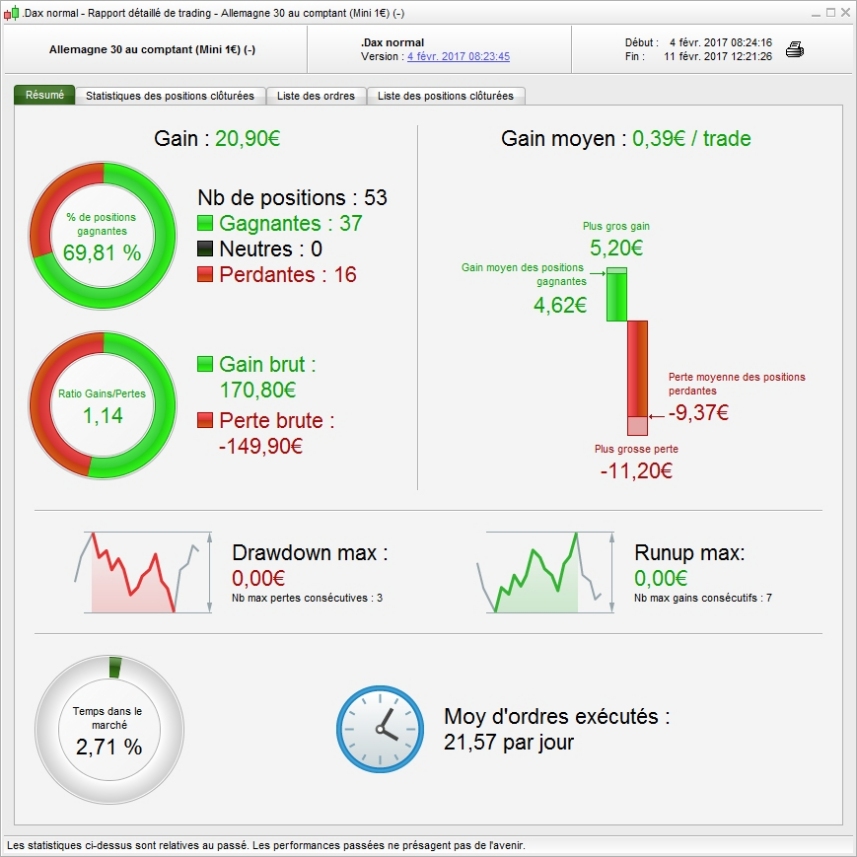Click the Drawdown max red chart thumbnail
857x857 pixels.
(143, 572)
